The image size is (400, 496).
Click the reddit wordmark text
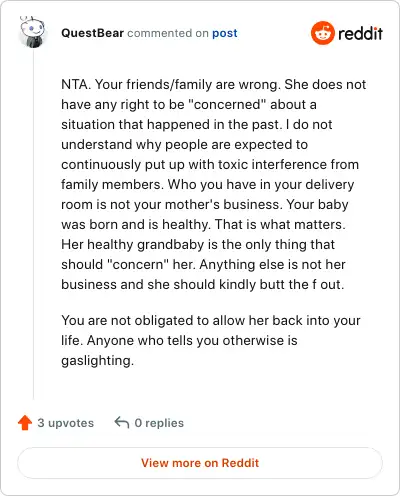tap(360, 33)
